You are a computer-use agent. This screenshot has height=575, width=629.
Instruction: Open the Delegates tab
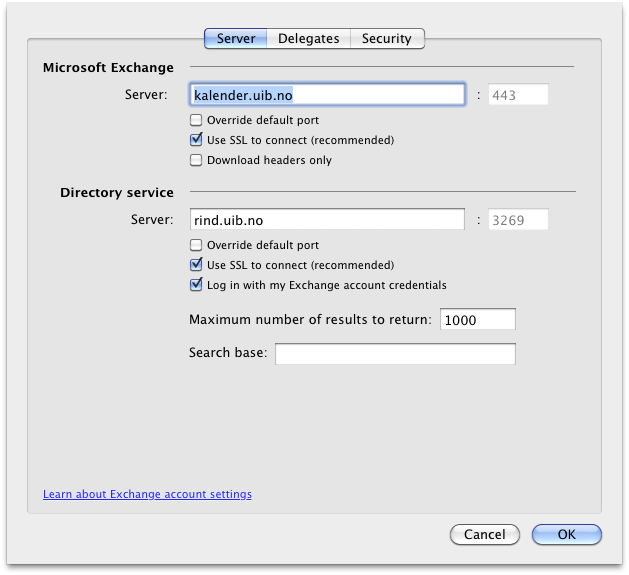[x=308, y=39]
